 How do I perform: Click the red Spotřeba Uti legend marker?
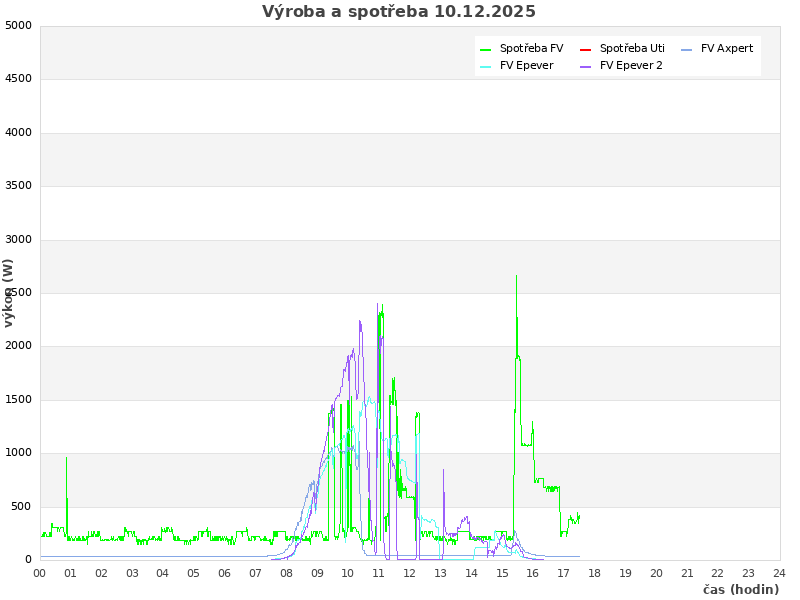(x=586, y=49)
